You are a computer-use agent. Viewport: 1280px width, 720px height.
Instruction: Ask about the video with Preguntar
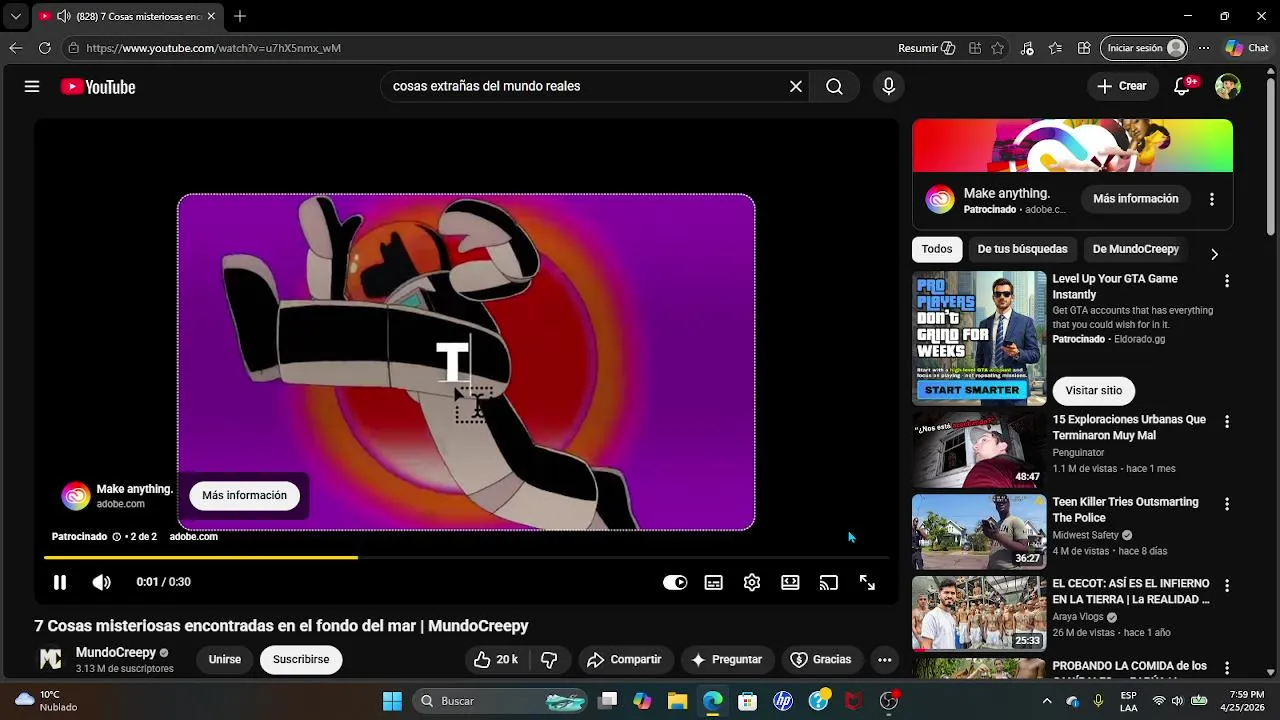pyautogui.click(x=726, y=660)
